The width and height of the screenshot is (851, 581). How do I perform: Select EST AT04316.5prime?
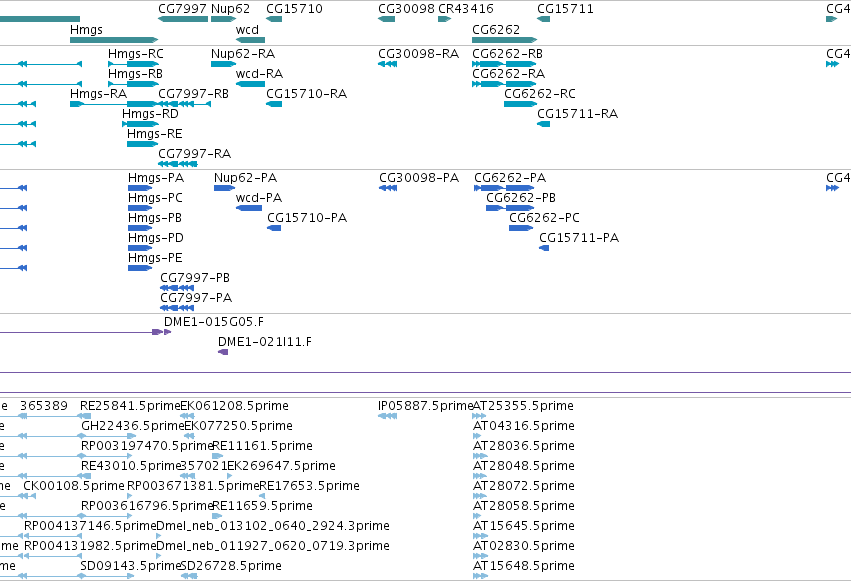tap(524, 426)
